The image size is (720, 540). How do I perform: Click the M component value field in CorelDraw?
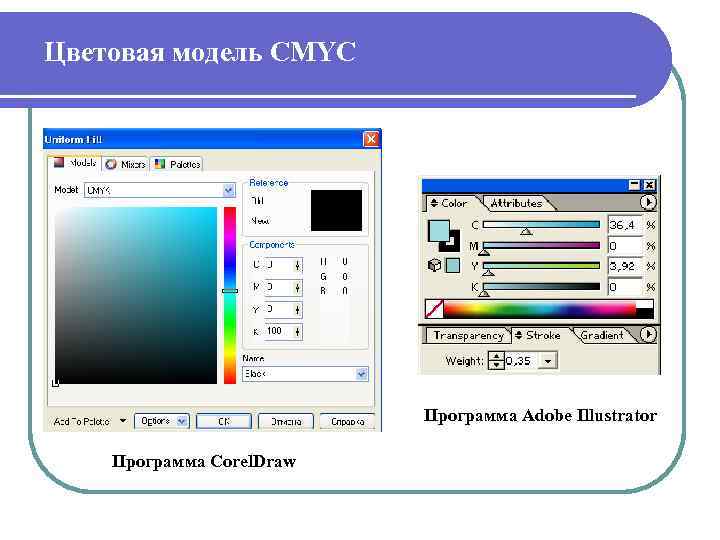pyautogui.click(x=278, y=287)
